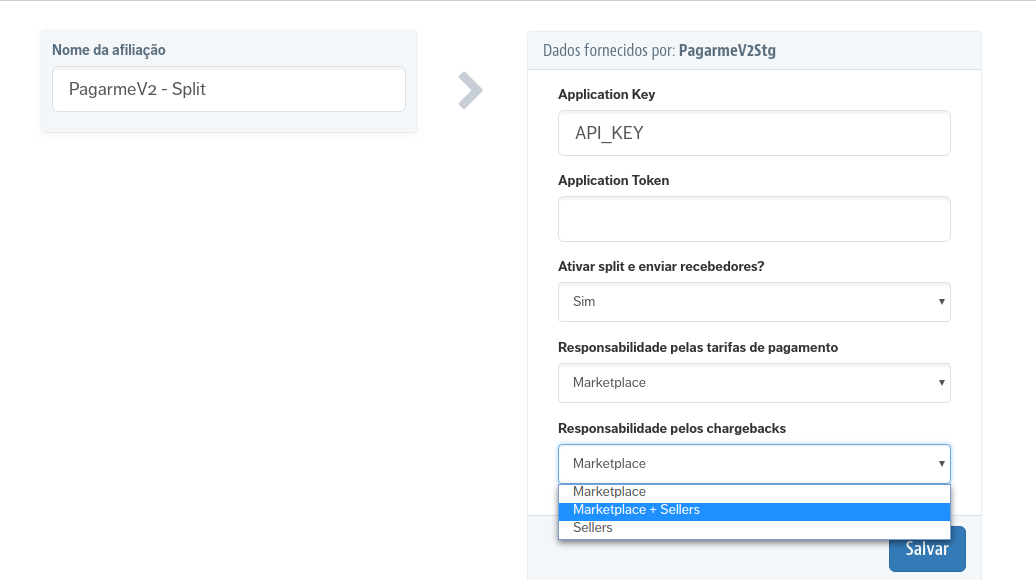Click the Responsabilidade pelos chargebacks label
This screenshot has width=1036, height=580.
click(x=671, y=428)
